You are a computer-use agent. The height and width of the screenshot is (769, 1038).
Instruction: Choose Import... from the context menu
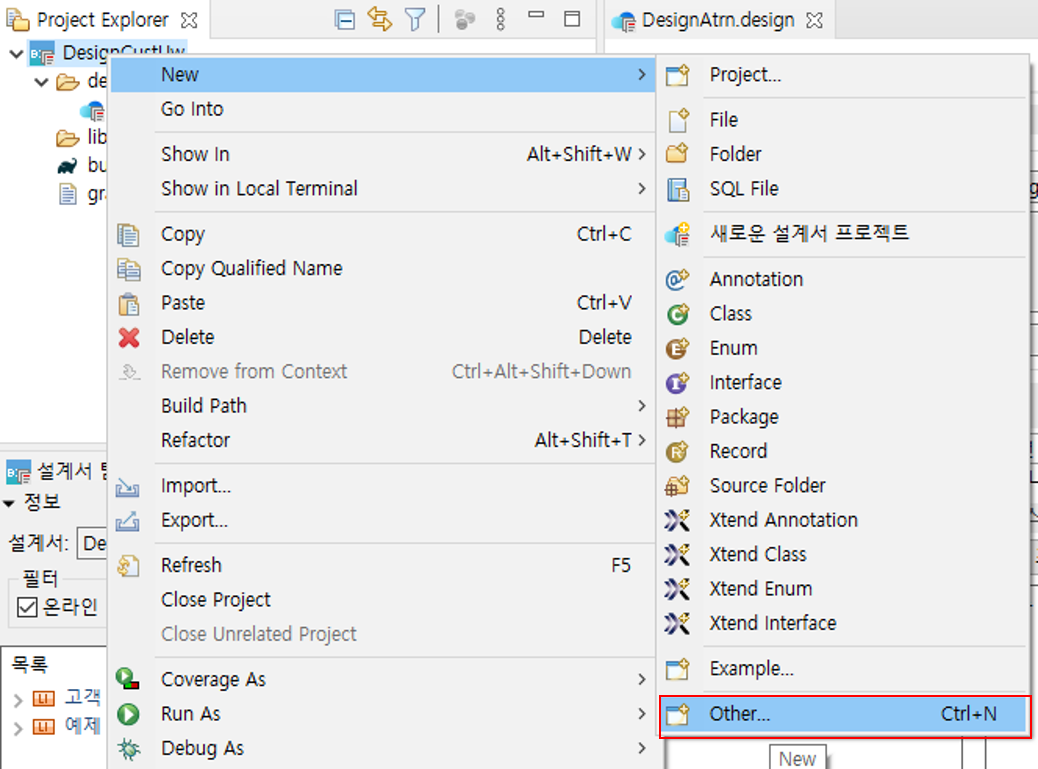click(x=196, y=486)
